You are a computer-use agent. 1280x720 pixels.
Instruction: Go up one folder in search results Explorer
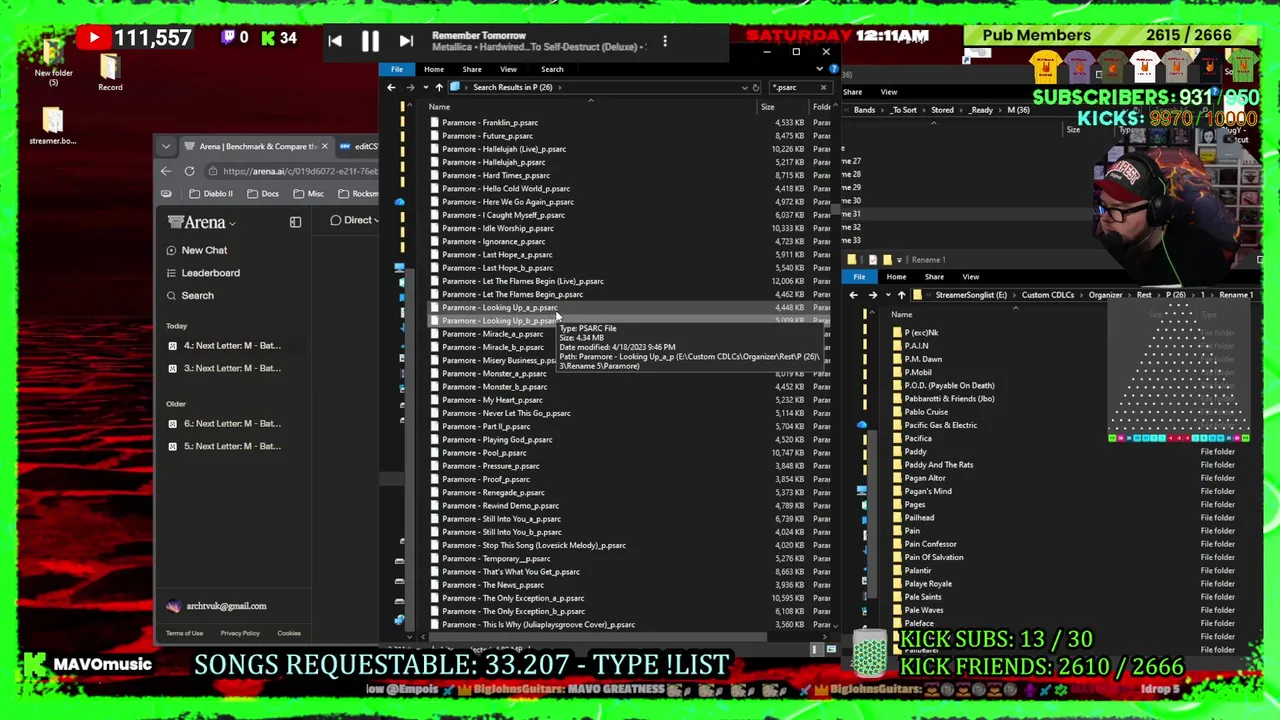(438, 87)
